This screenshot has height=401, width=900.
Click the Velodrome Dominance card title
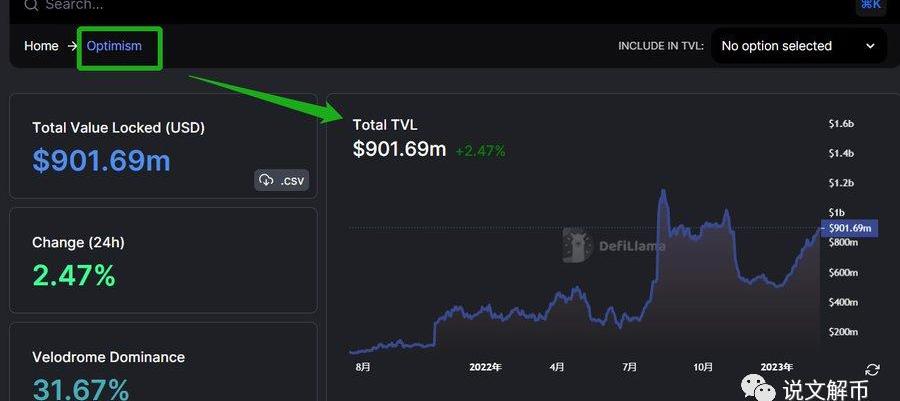pyautogui.click(x=108, y=357)
